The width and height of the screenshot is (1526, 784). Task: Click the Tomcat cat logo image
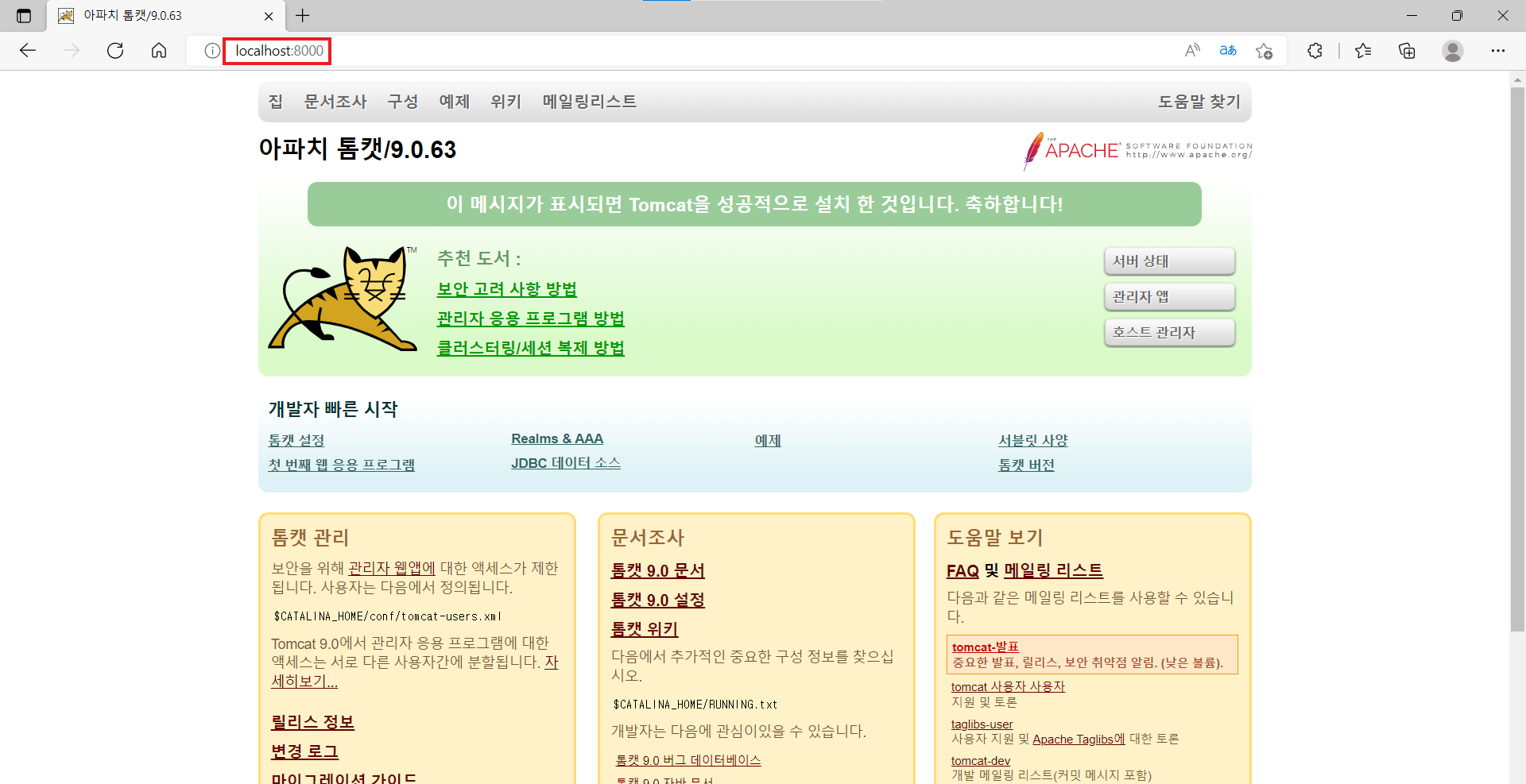click(x=343, y=298)
